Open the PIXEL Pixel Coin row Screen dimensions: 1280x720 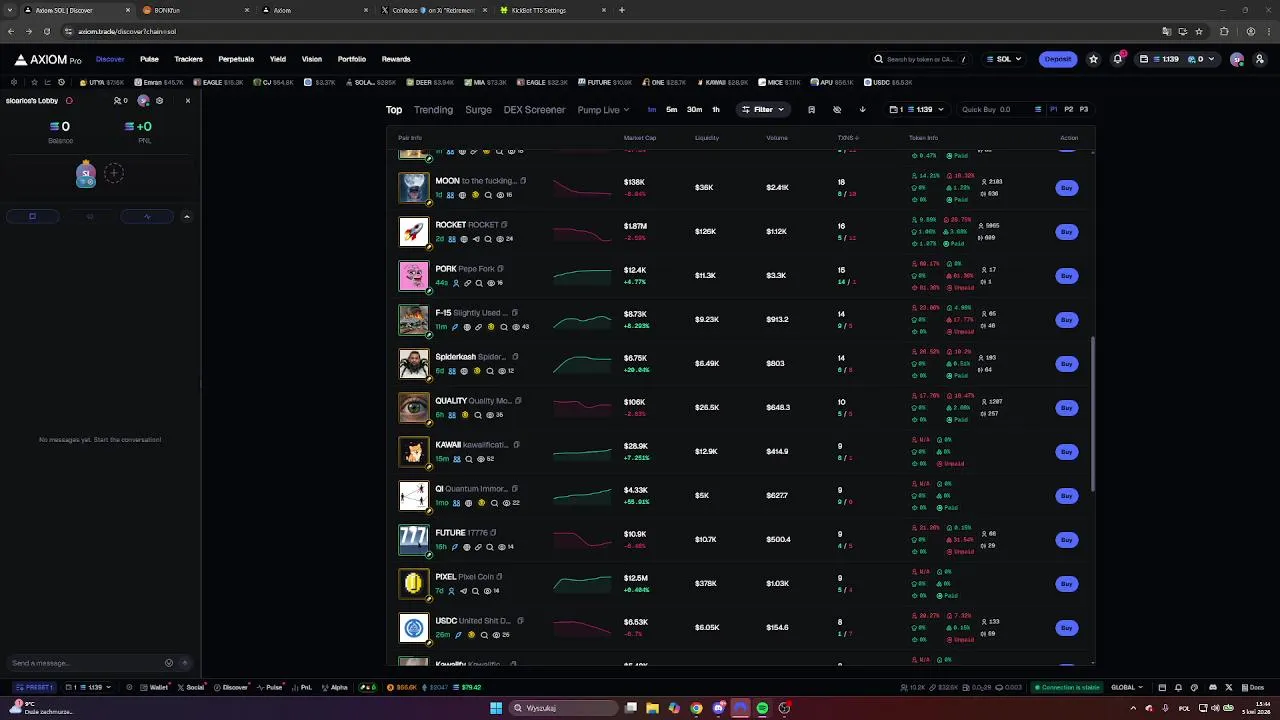coord(740,583)
